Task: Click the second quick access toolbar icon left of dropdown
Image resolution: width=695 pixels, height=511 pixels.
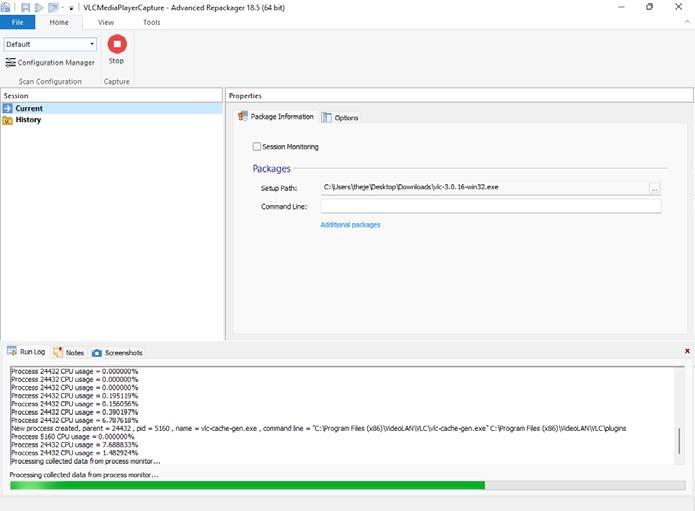Action: [x=54, y=8]
